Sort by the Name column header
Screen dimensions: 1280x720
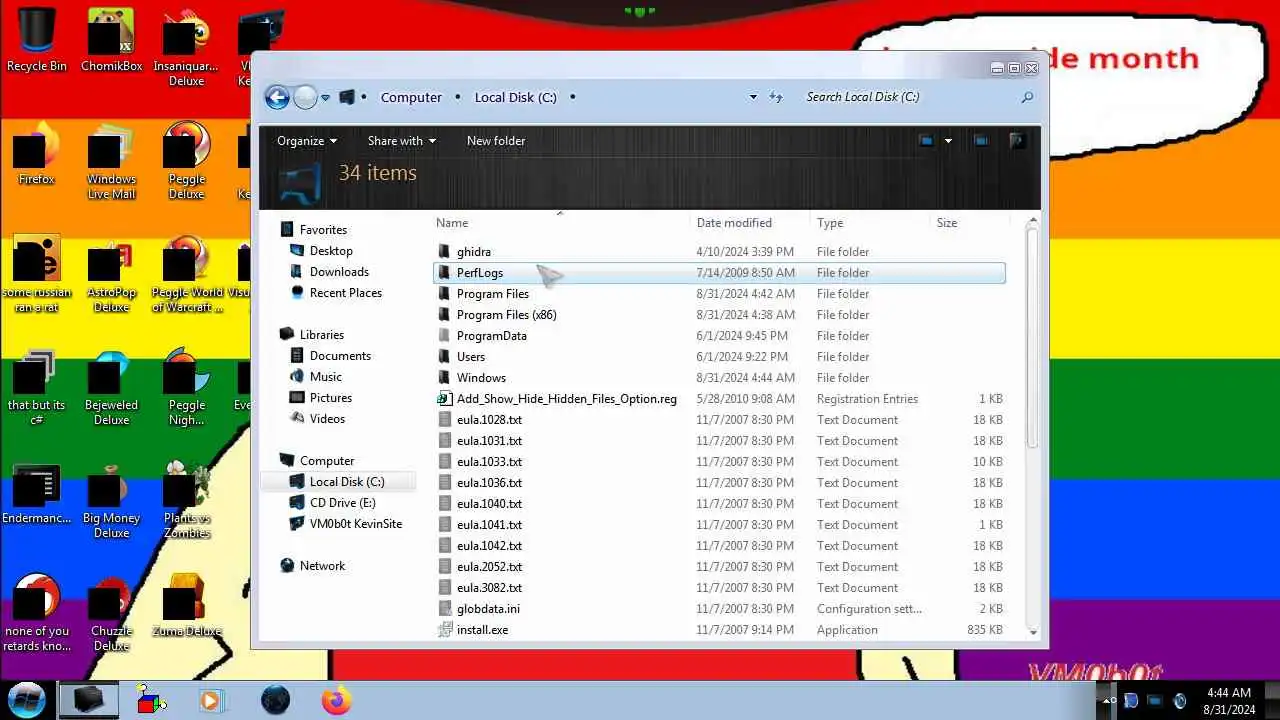coord(561,223)
